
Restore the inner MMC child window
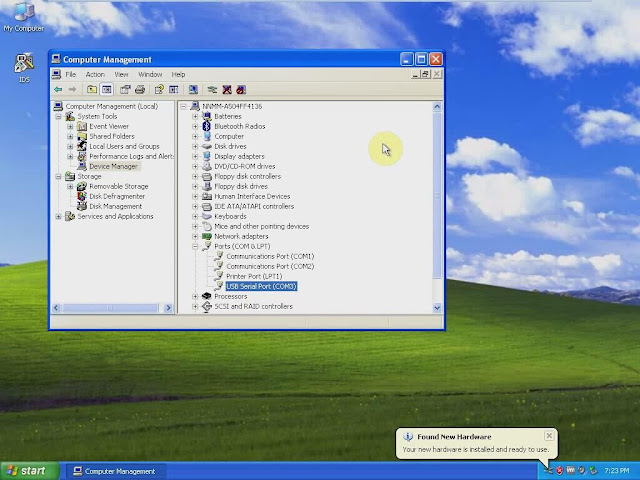tap(426, 74)
